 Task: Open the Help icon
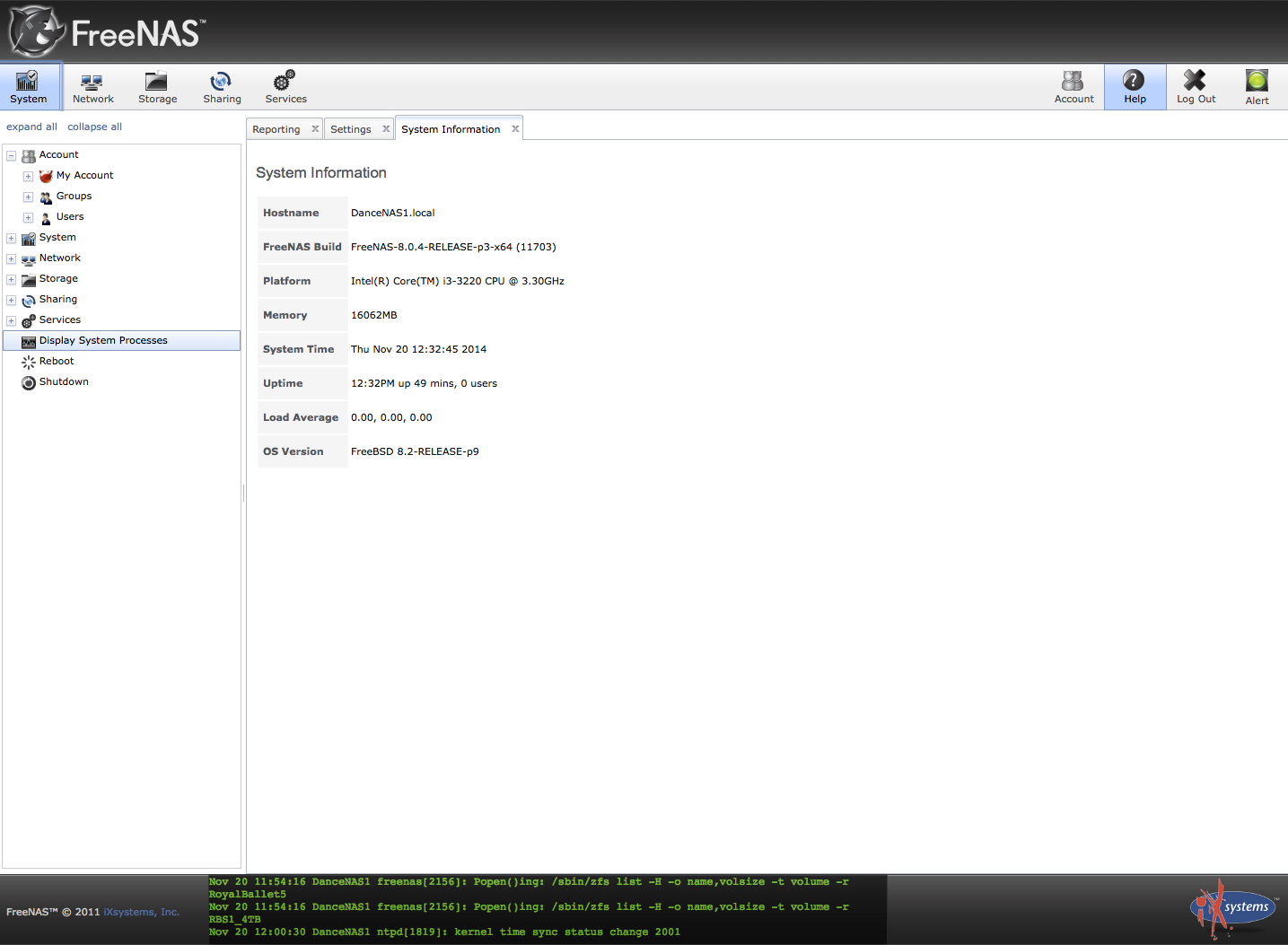coord(1135,87)
